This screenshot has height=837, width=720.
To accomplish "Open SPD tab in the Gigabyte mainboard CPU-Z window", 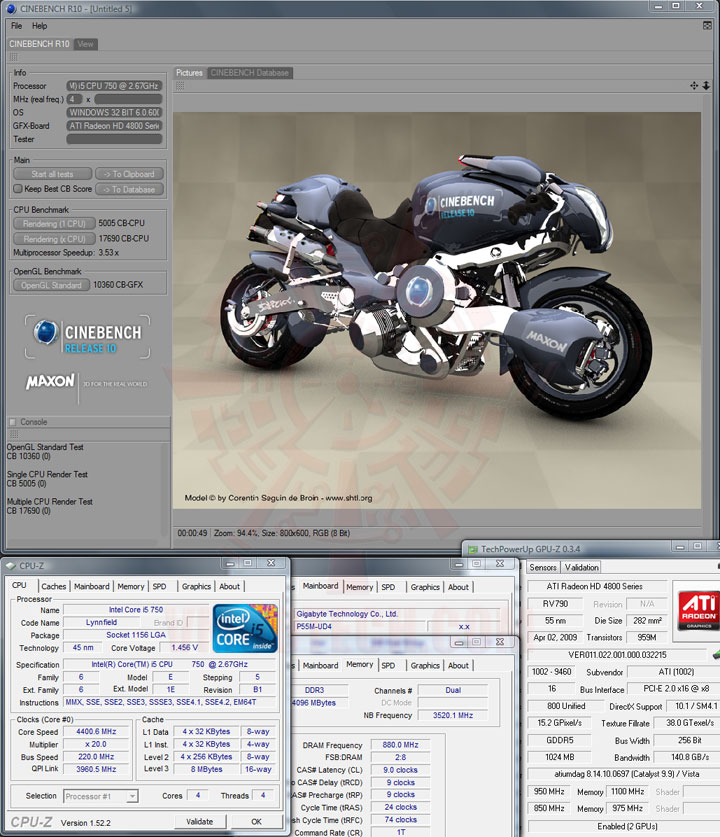I will tap(388, 587).
